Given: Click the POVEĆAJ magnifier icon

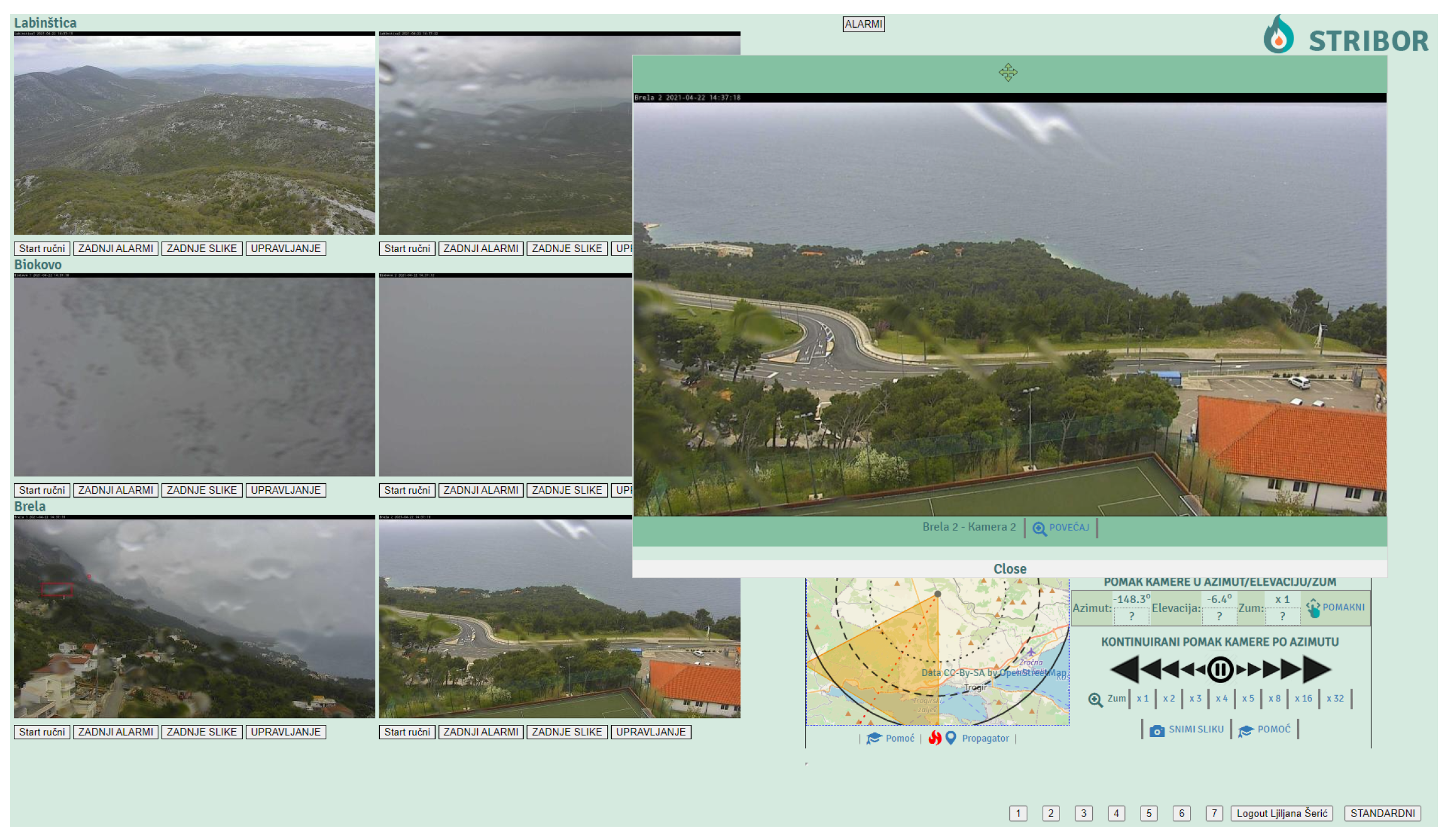Looking at the screenshot, I should (1039, 528).
